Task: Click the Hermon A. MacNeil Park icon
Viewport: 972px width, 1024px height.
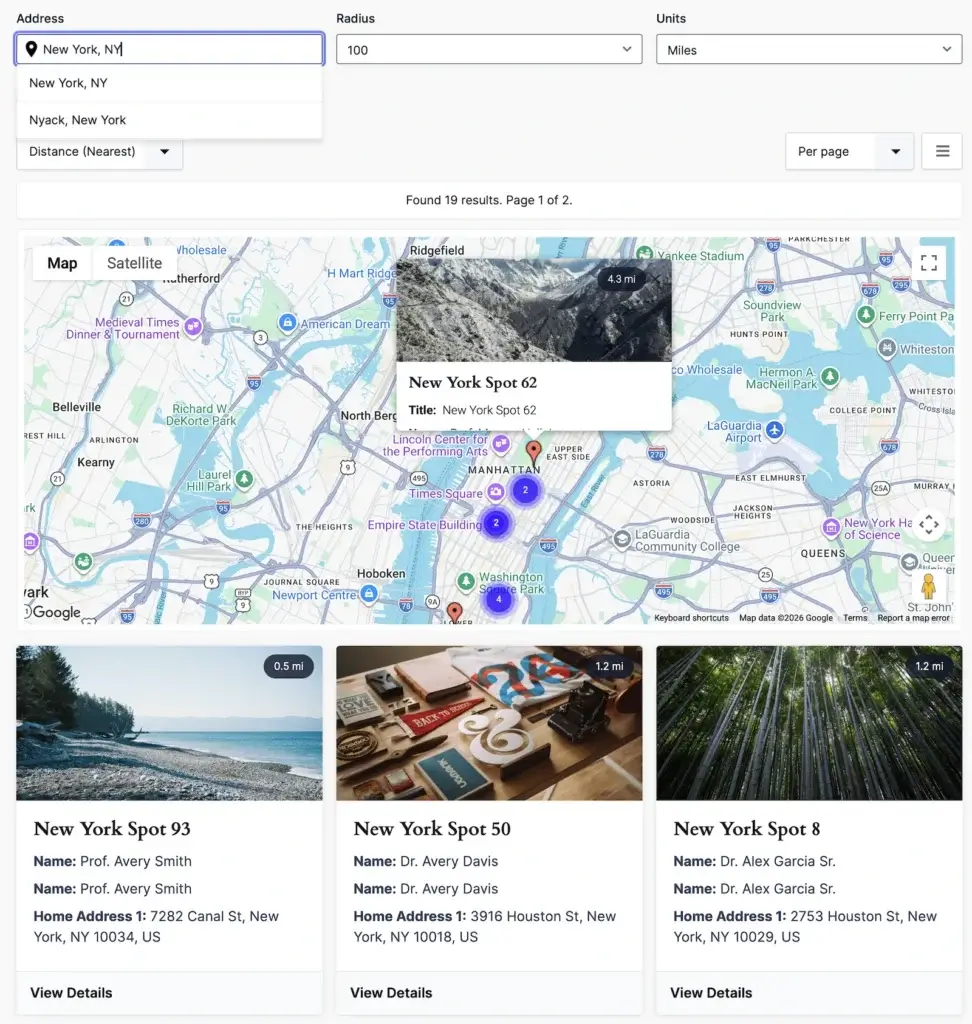Action: [830, 376]
